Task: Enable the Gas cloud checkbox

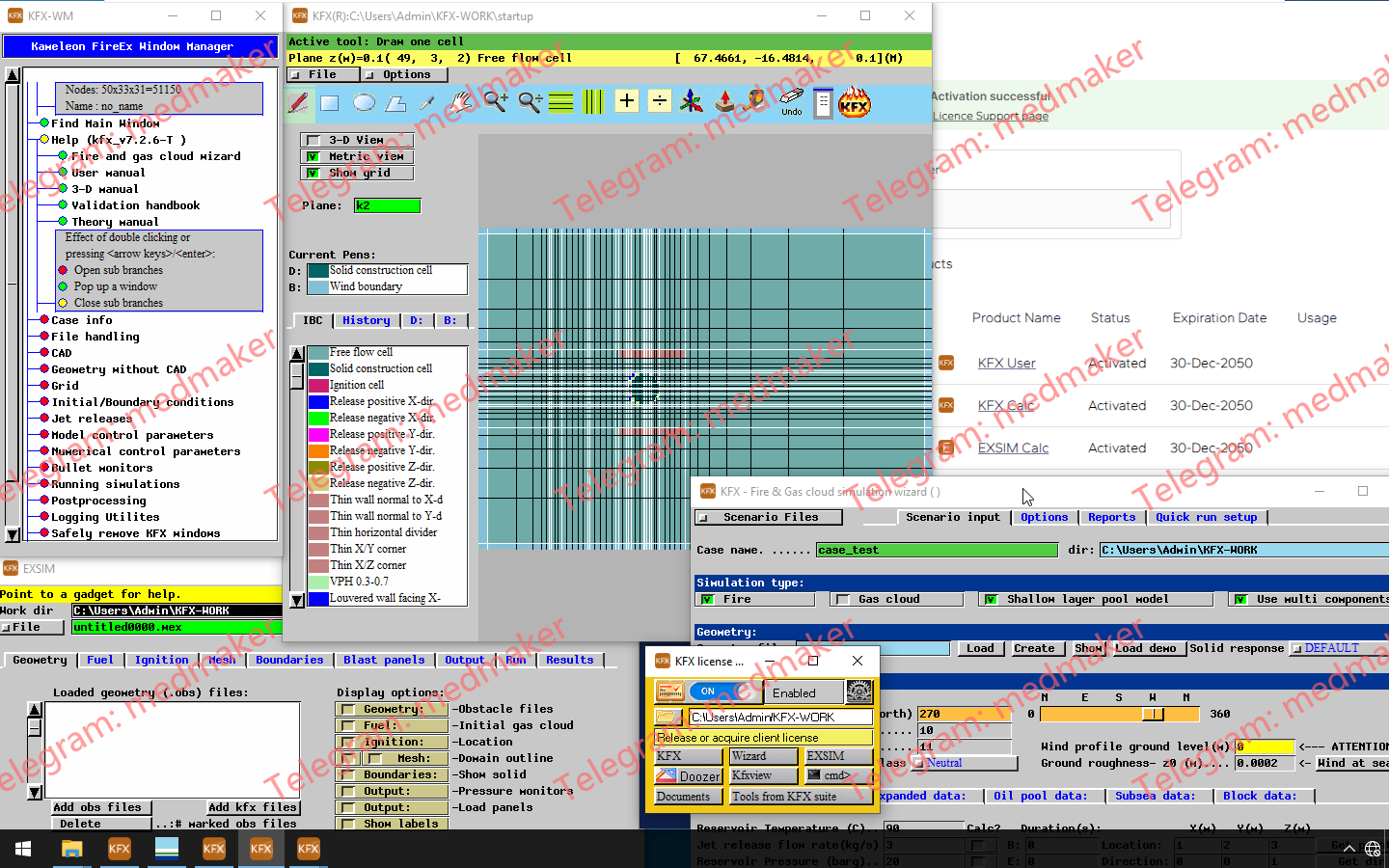Action: point(843,599)
